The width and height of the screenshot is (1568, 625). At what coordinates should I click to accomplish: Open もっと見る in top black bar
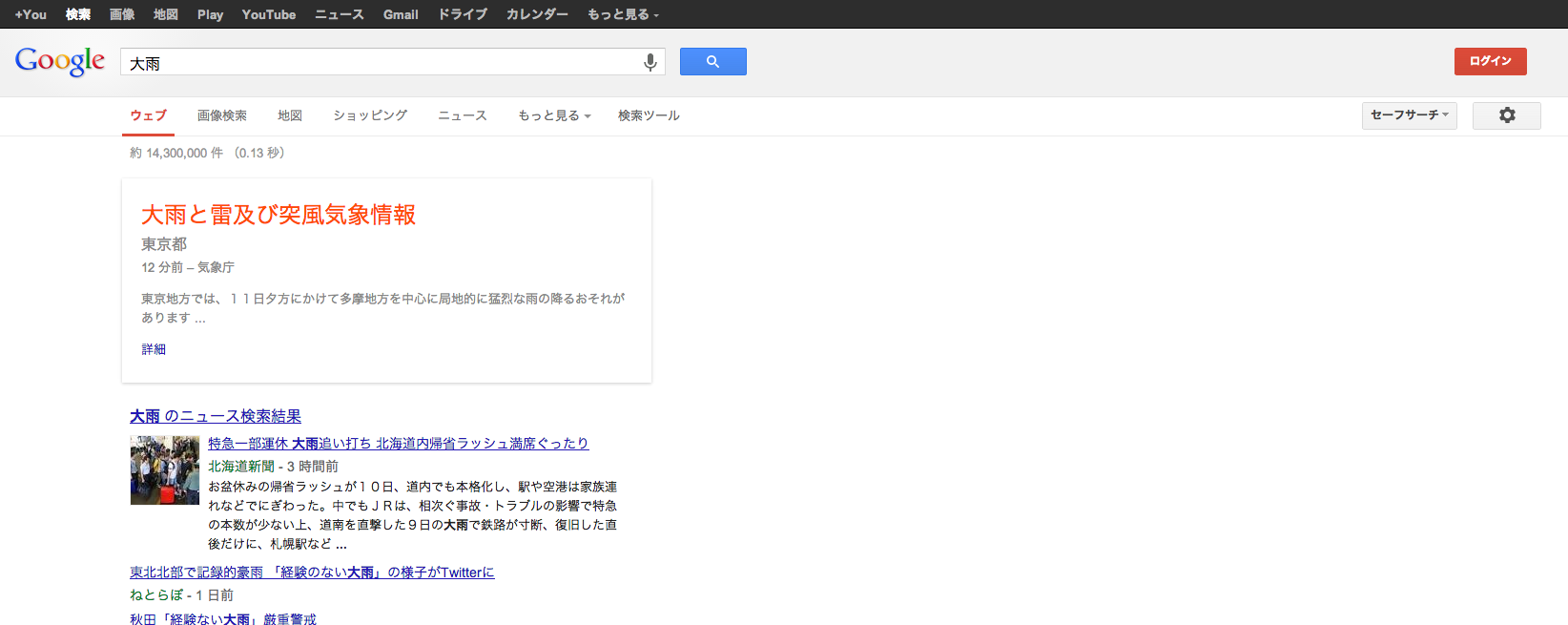click(x=623, y=14)
